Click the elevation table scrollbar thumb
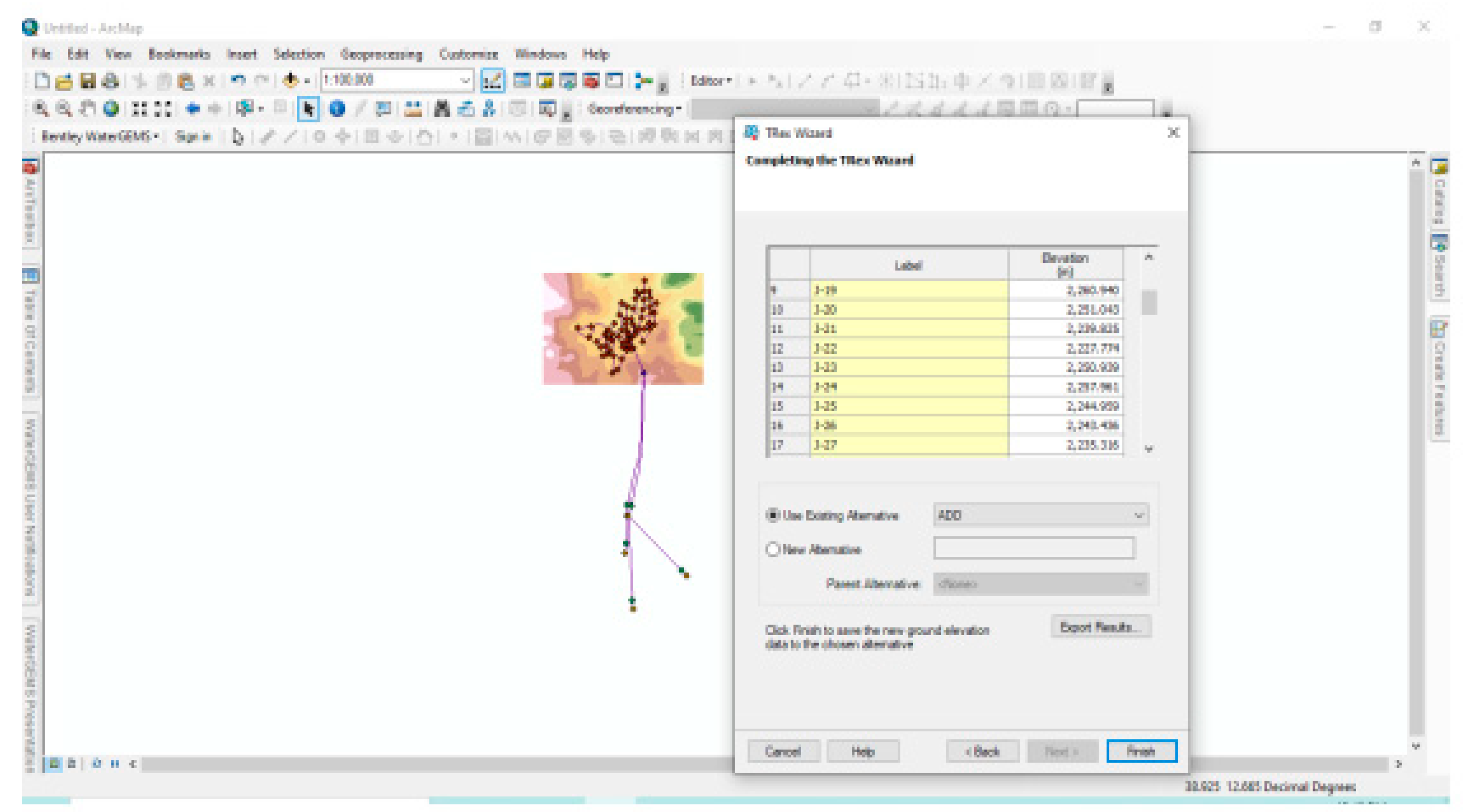 pyautogui.click(x=1149, y=302)
